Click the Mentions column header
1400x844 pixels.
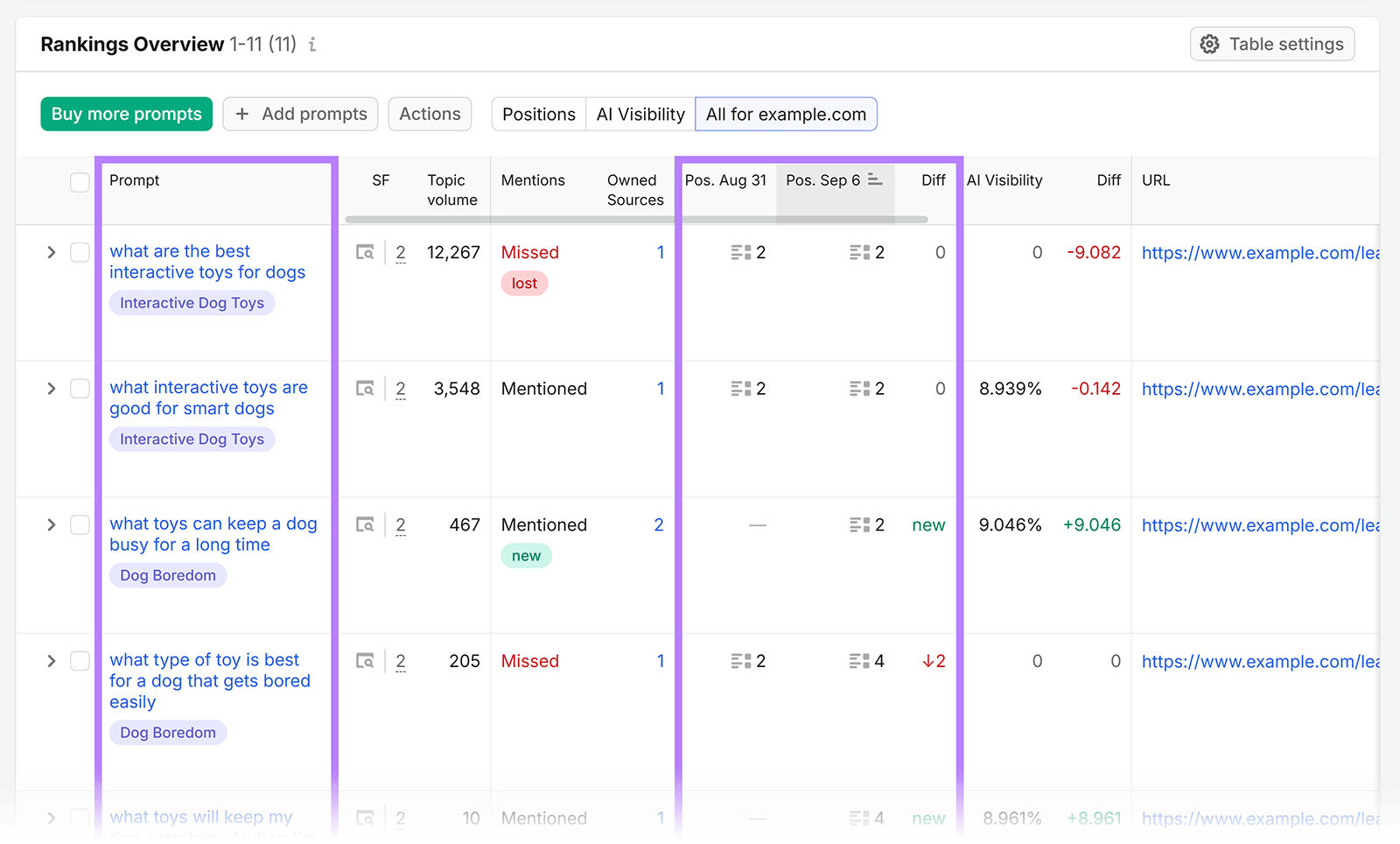(533, 180)
